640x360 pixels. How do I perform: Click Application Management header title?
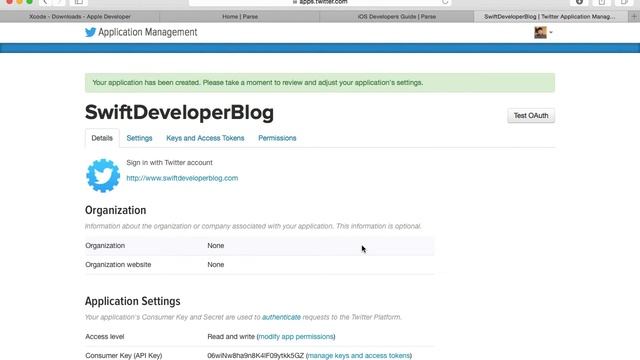(x=148, y=32)
